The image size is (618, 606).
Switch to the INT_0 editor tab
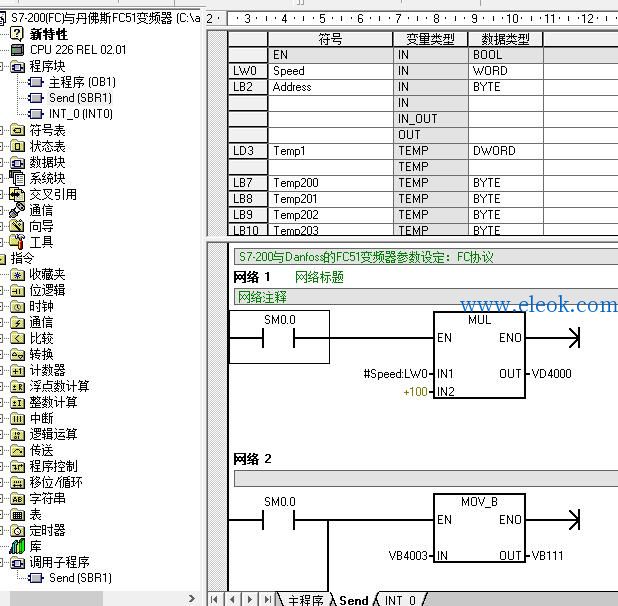coord(400,600)
